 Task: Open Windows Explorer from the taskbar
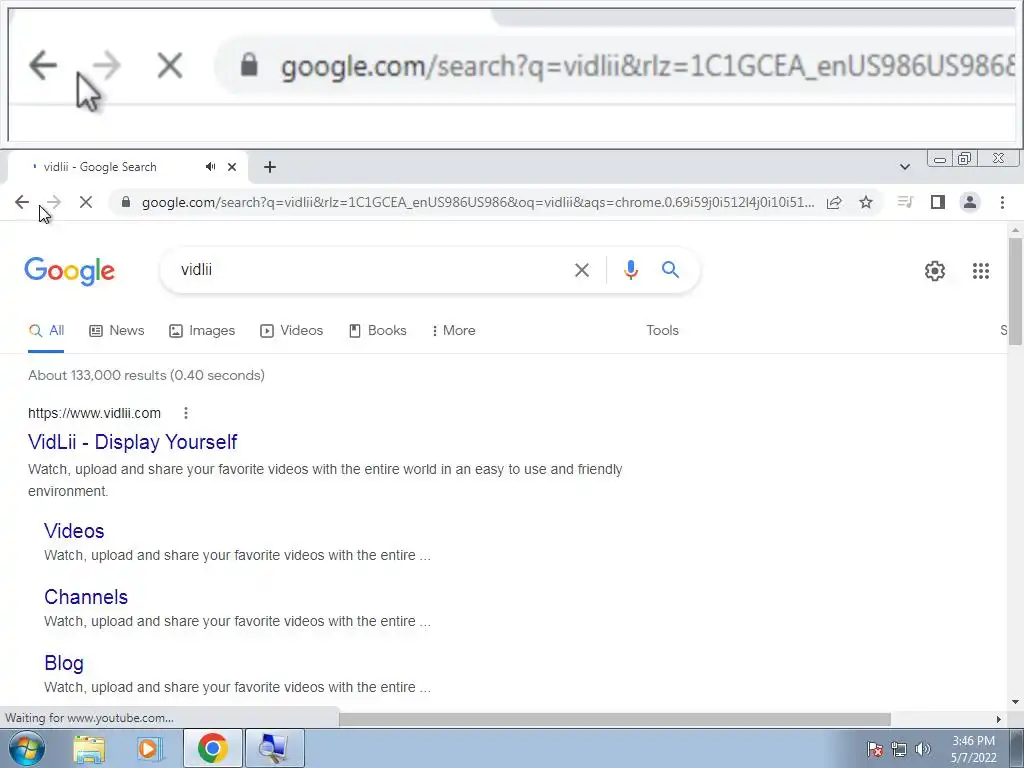tap(89, 748)
